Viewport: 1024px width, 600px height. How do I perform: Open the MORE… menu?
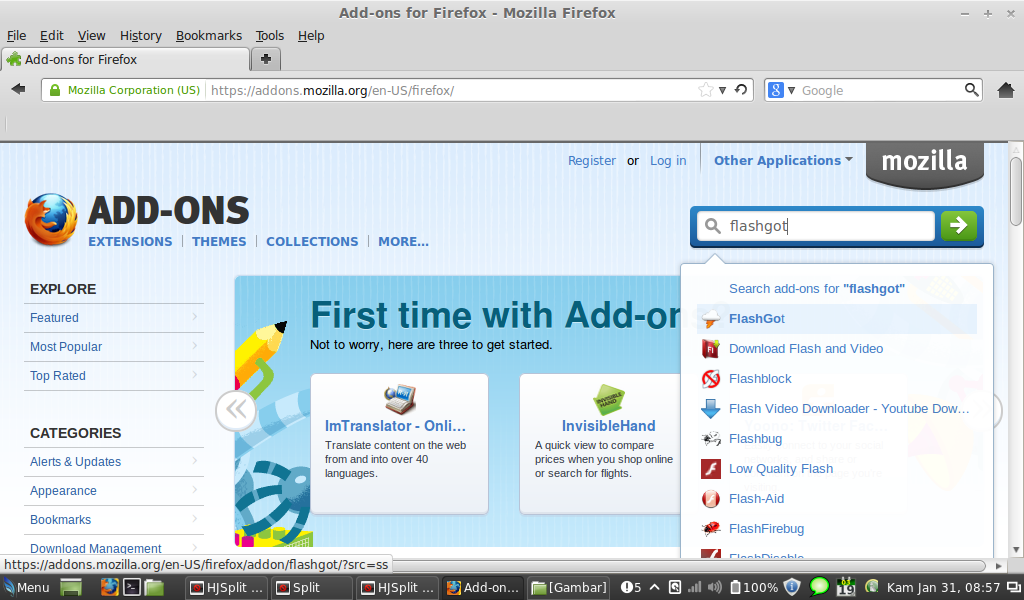point(404,242)
